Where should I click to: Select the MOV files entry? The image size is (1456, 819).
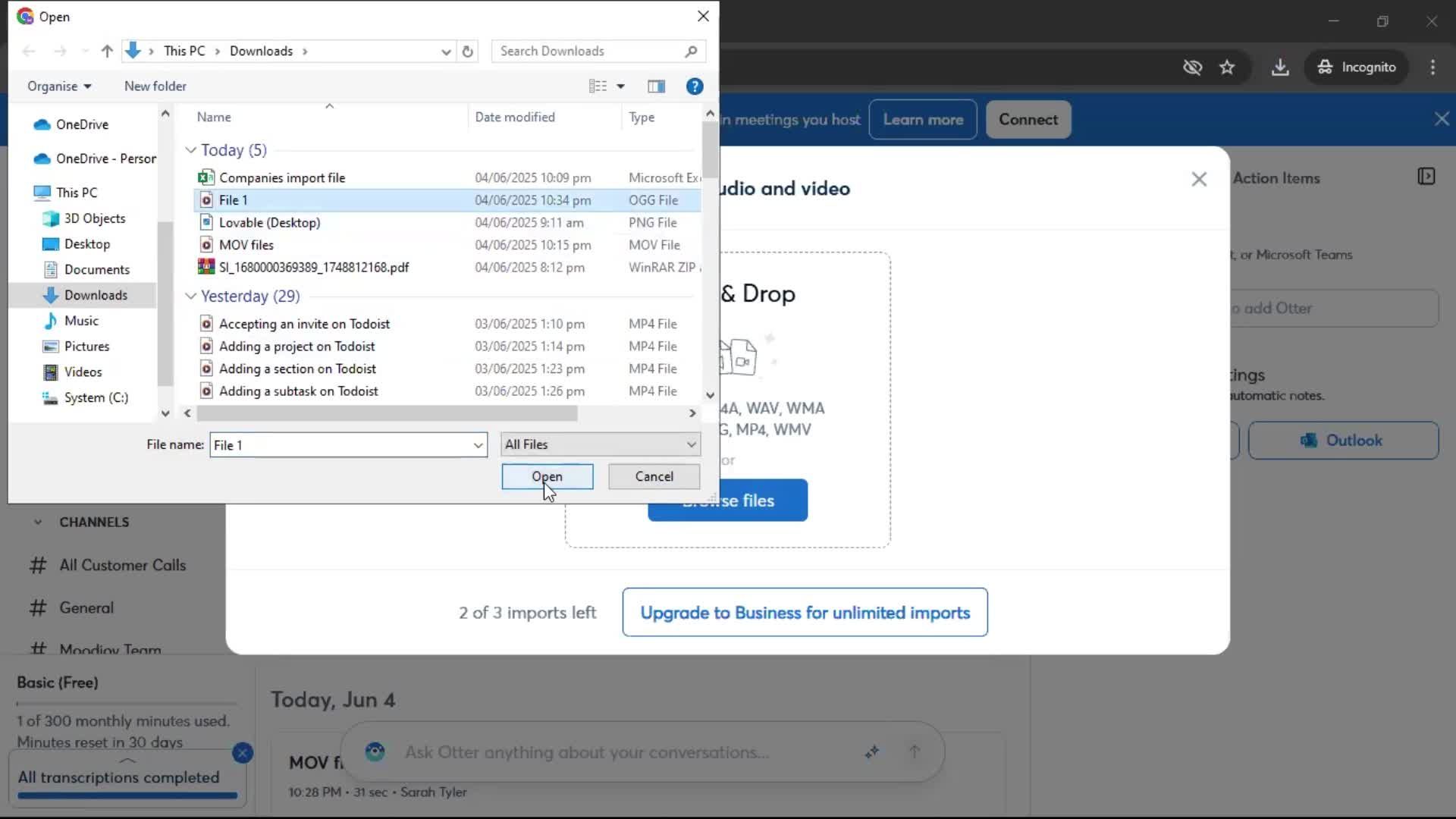coord(447,245)
